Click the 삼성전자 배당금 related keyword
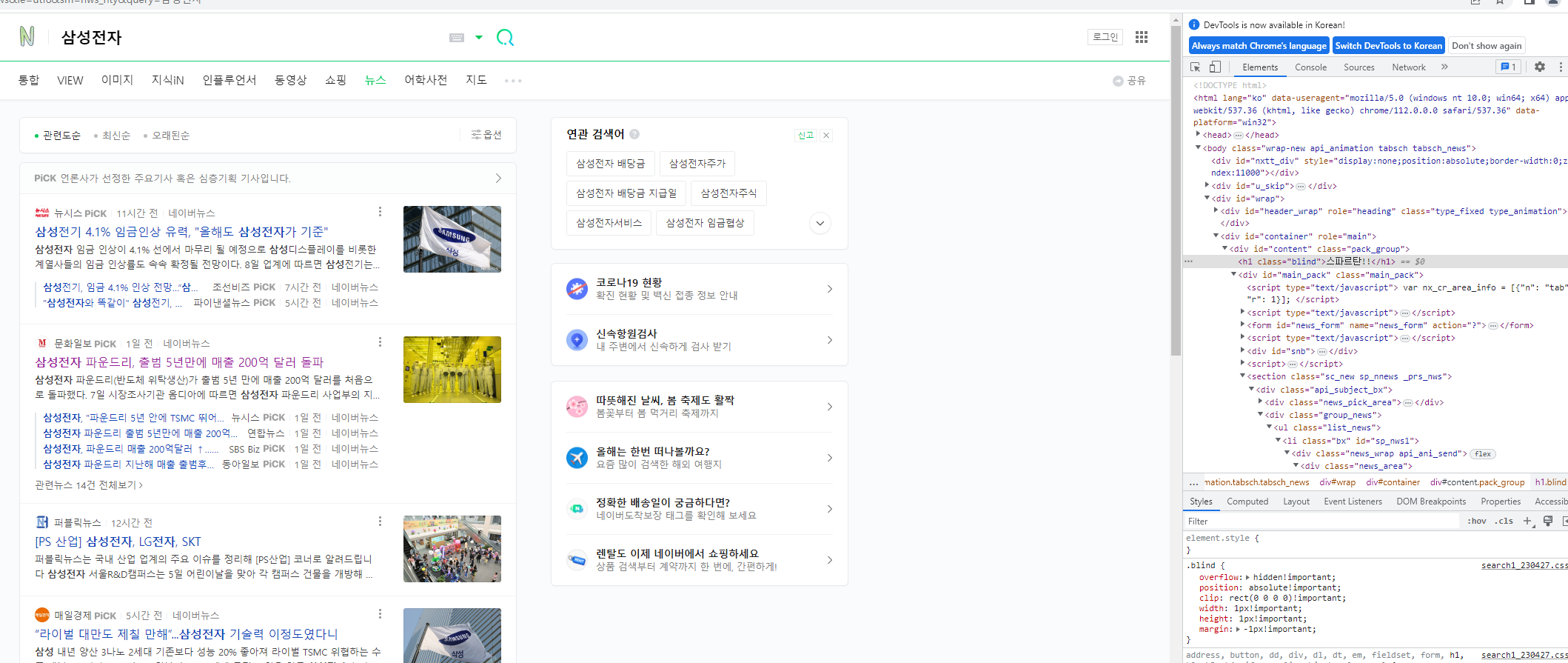Image resolution: width=1568 pixels, height=663 pixels. pos(611,164)
